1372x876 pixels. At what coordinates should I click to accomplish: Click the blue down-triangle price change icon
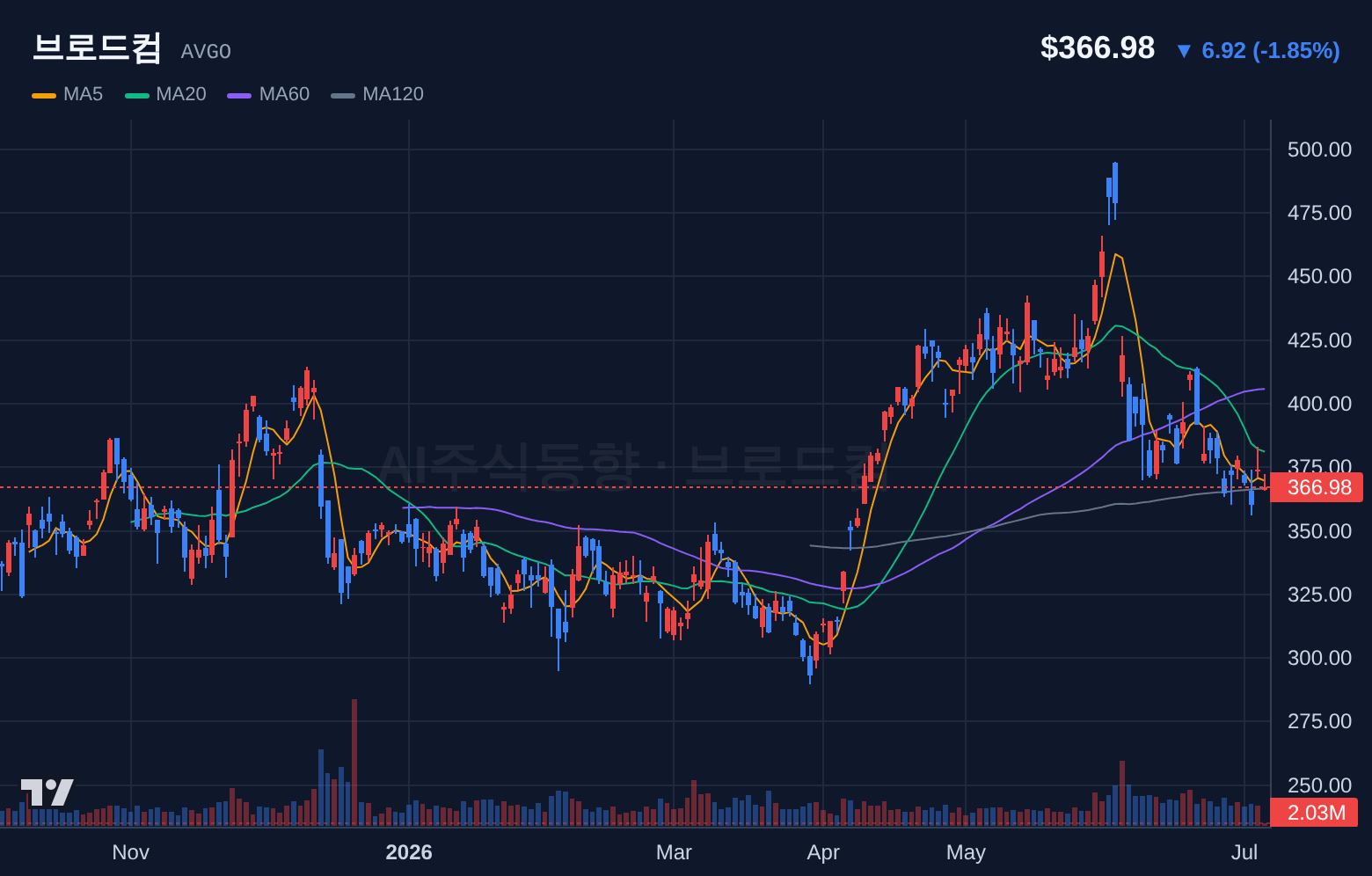tap(1184, 51)
